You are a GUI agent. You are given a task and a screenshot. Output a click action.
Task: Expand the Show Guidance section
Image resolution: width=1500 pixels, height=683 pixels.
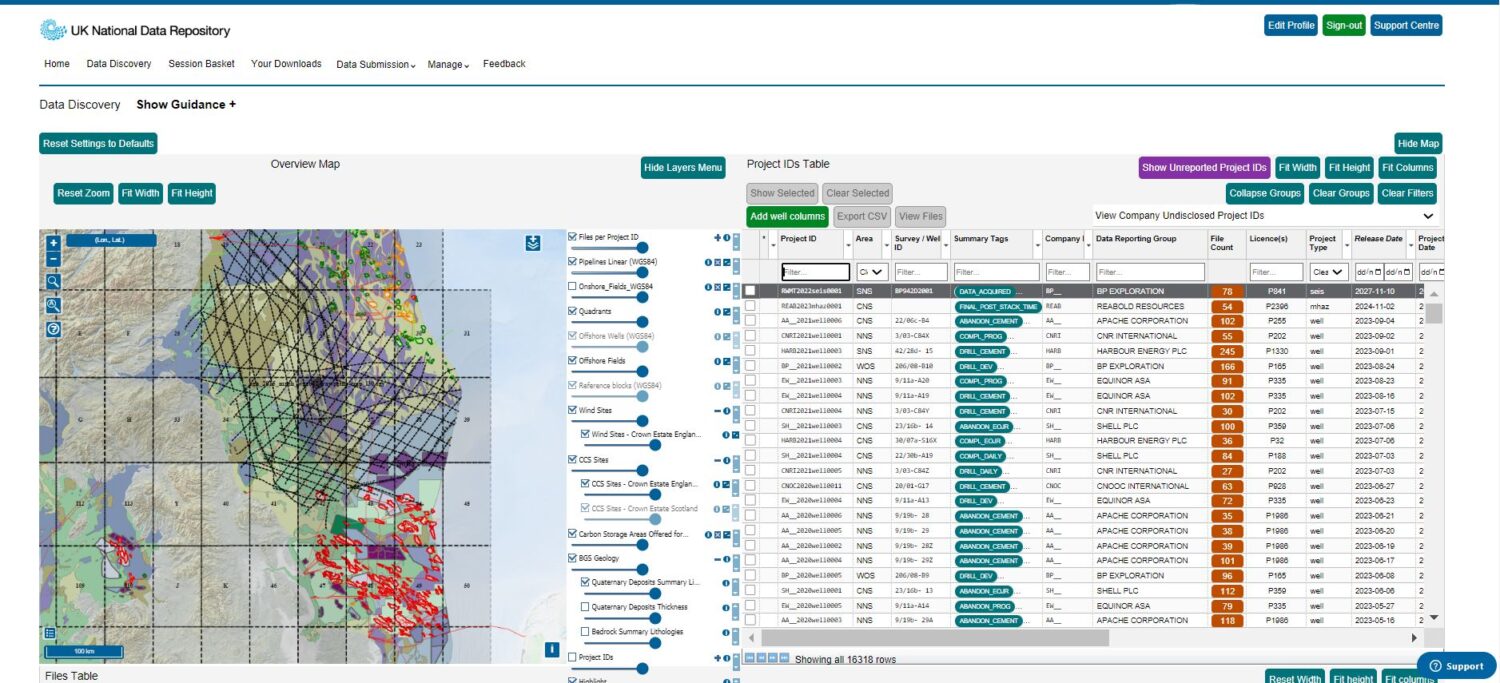tap(186, 104)
